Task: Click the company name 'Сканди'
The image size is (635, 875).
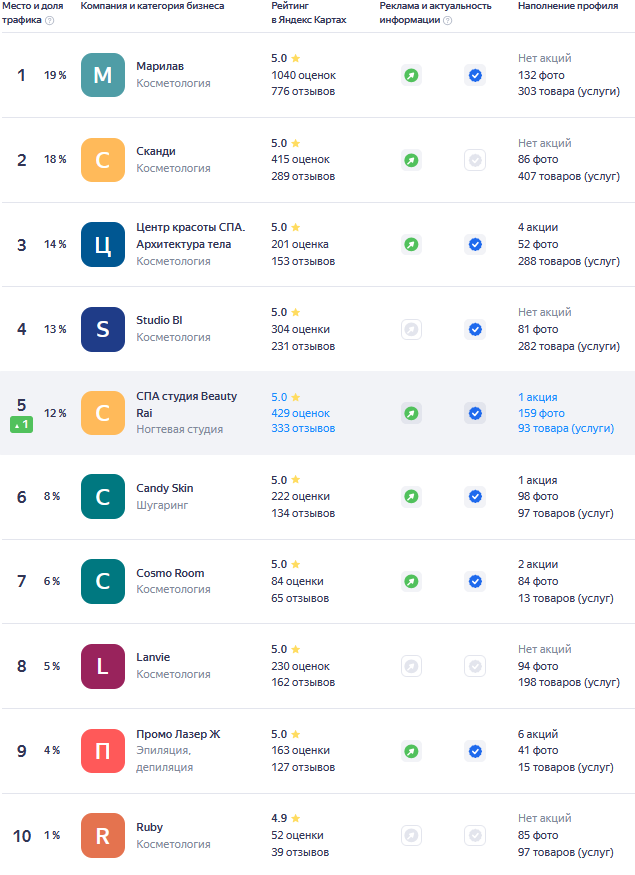Action: pyautogui.click(x=156, y=151)
